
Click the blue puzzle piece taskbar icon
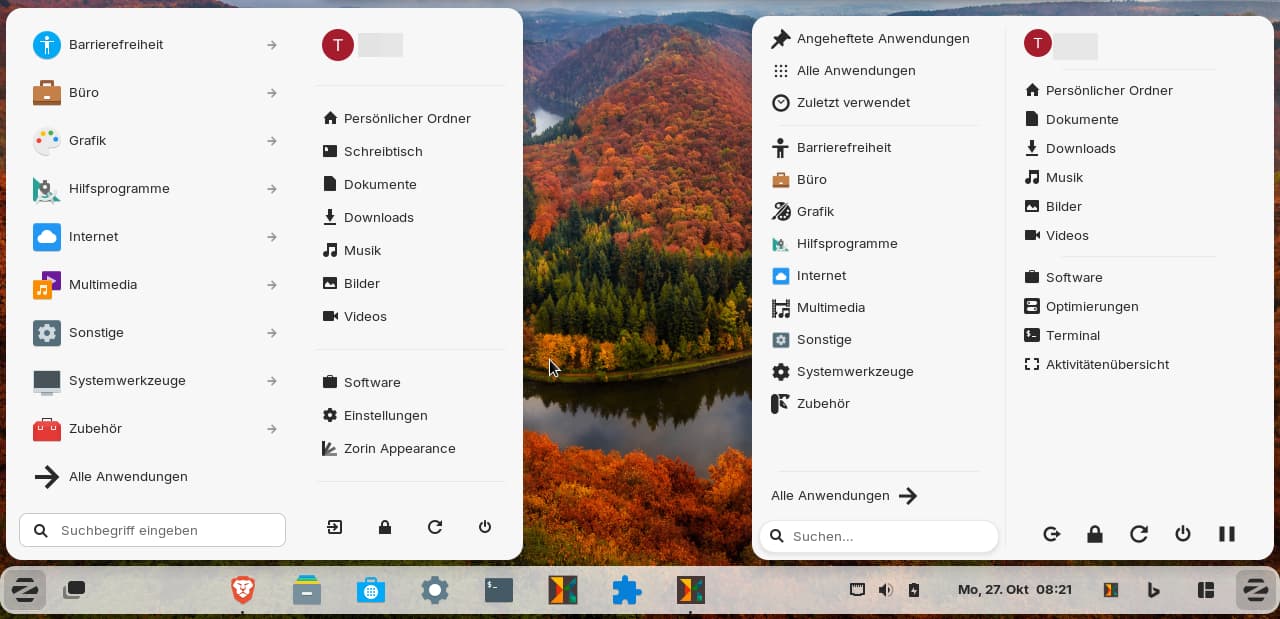(627, 590)
